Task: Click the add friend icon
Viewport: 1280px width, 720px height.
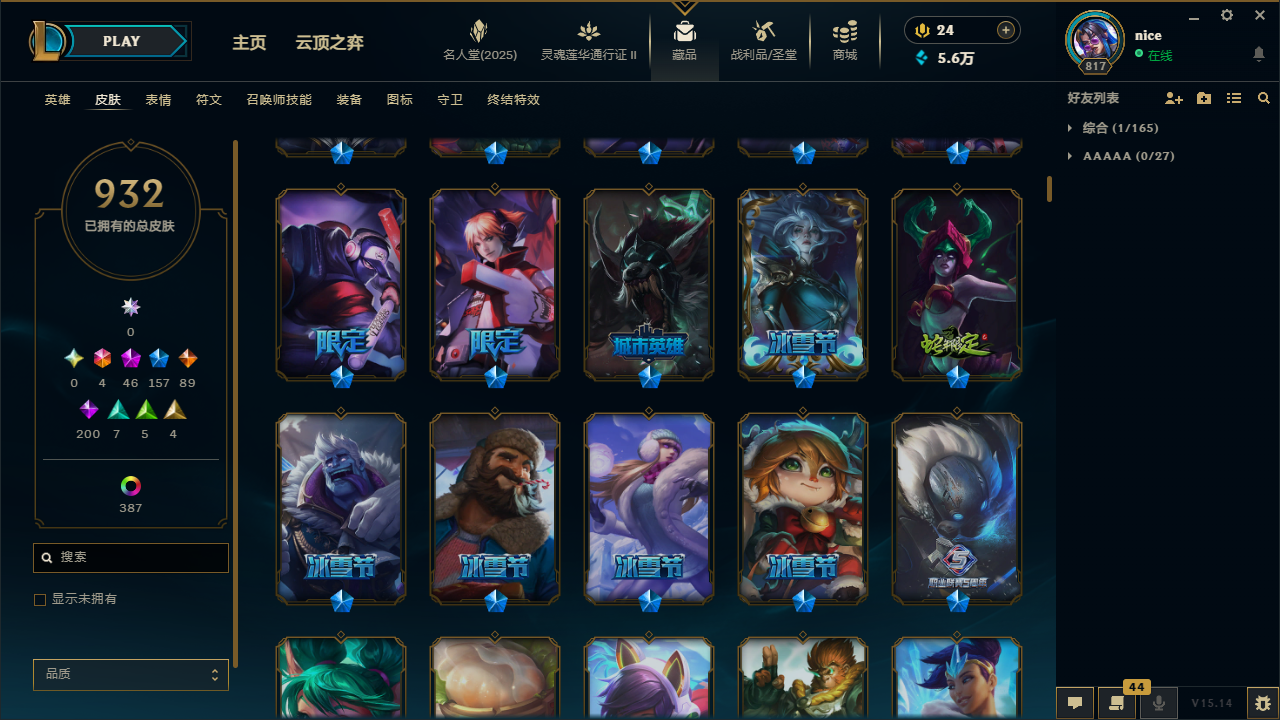Action: point(1174,99)
